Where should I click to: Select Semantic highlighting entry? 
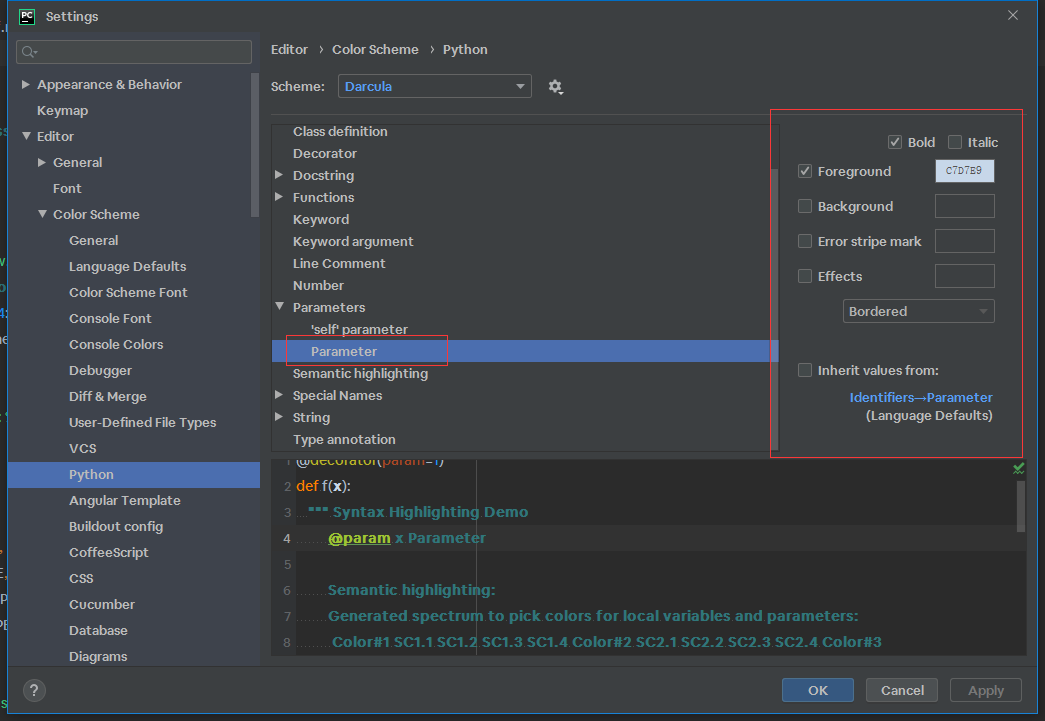click(x=361, y=373)
